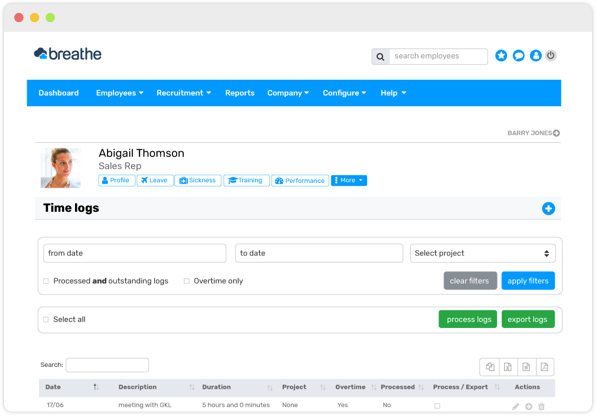This screenshot has height=416, width=596.
Task: Click the user account icon in header
Action: coord(536,56)
